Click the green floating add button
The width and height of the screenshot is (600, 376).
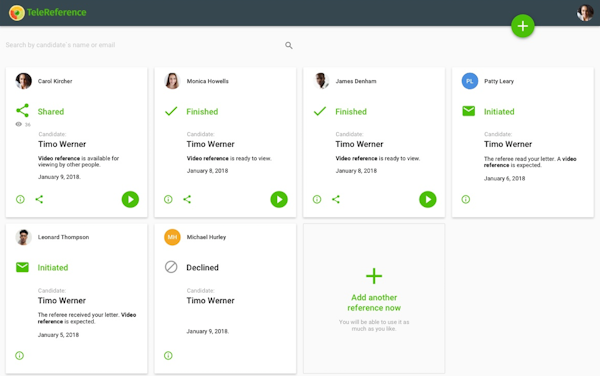522,26
